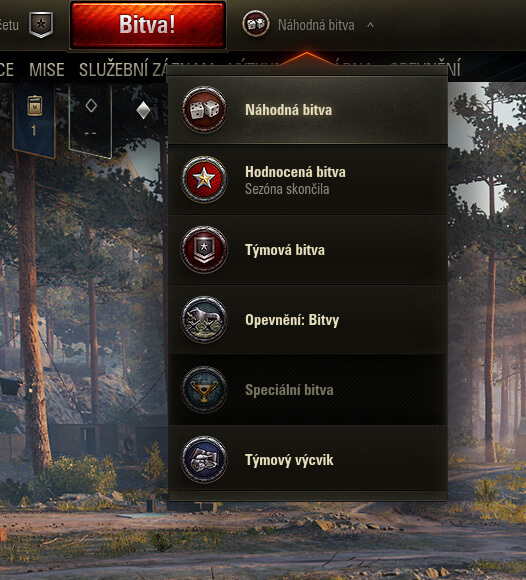This screenshot has height=580, width=526.
Task: Open the SLUŽEBNÍ ZÁZNAM tab
Action: (x=123, y=70)
